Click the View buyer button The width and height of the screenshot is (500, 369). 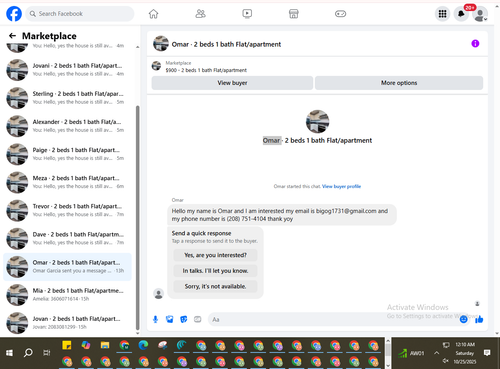[x=232, y=83]
